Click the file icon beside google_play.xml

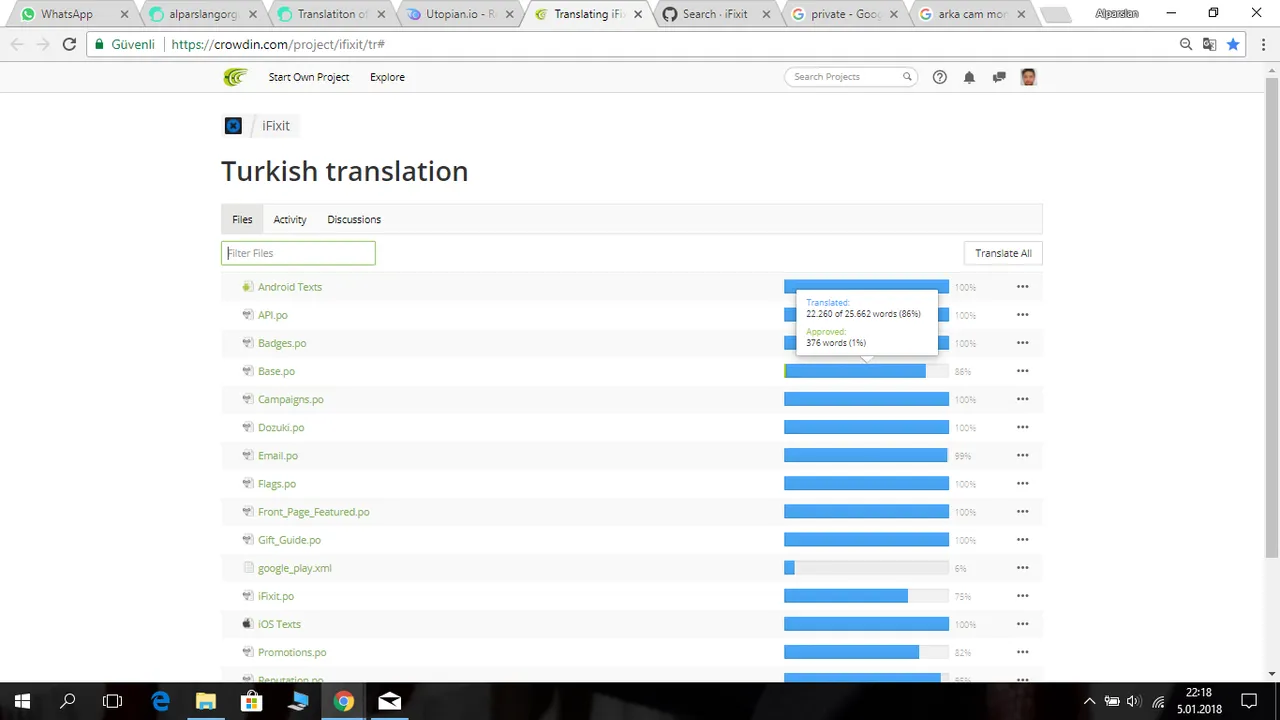click(x=248, y=568)
